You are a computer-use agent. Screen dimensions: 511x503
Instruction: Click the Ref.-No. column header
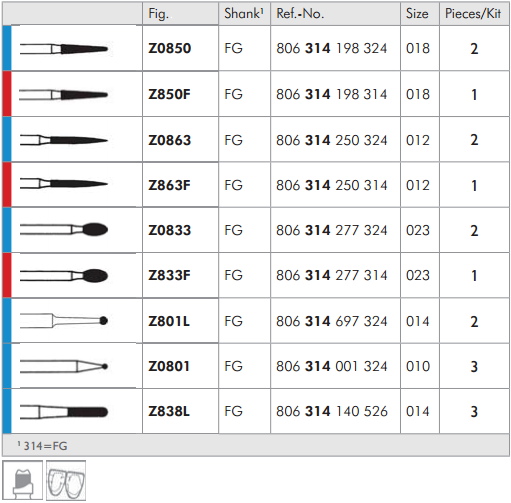tap(300, 14)
